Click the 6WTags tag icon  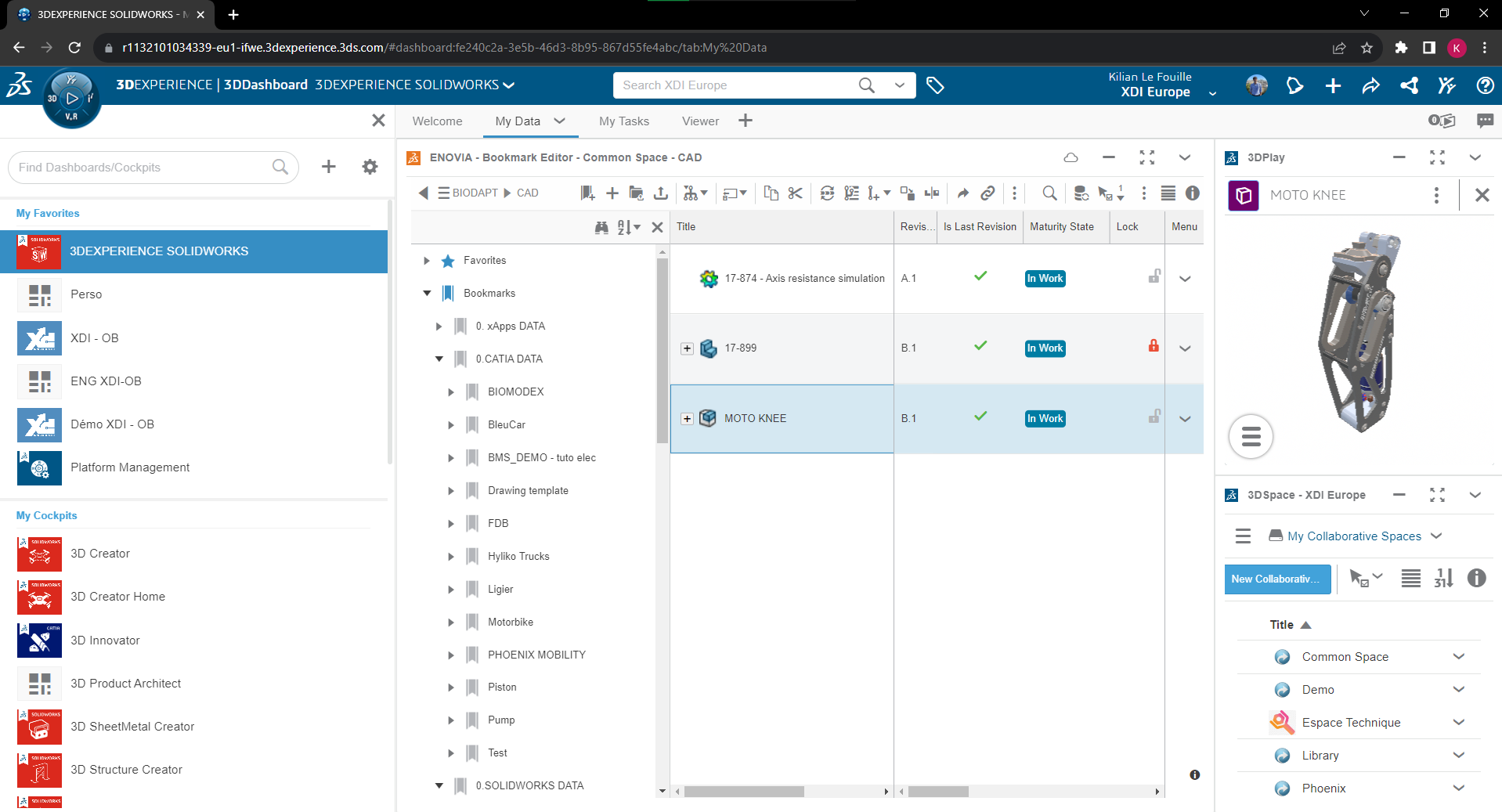pyautogui.click(x=935, y=85)
